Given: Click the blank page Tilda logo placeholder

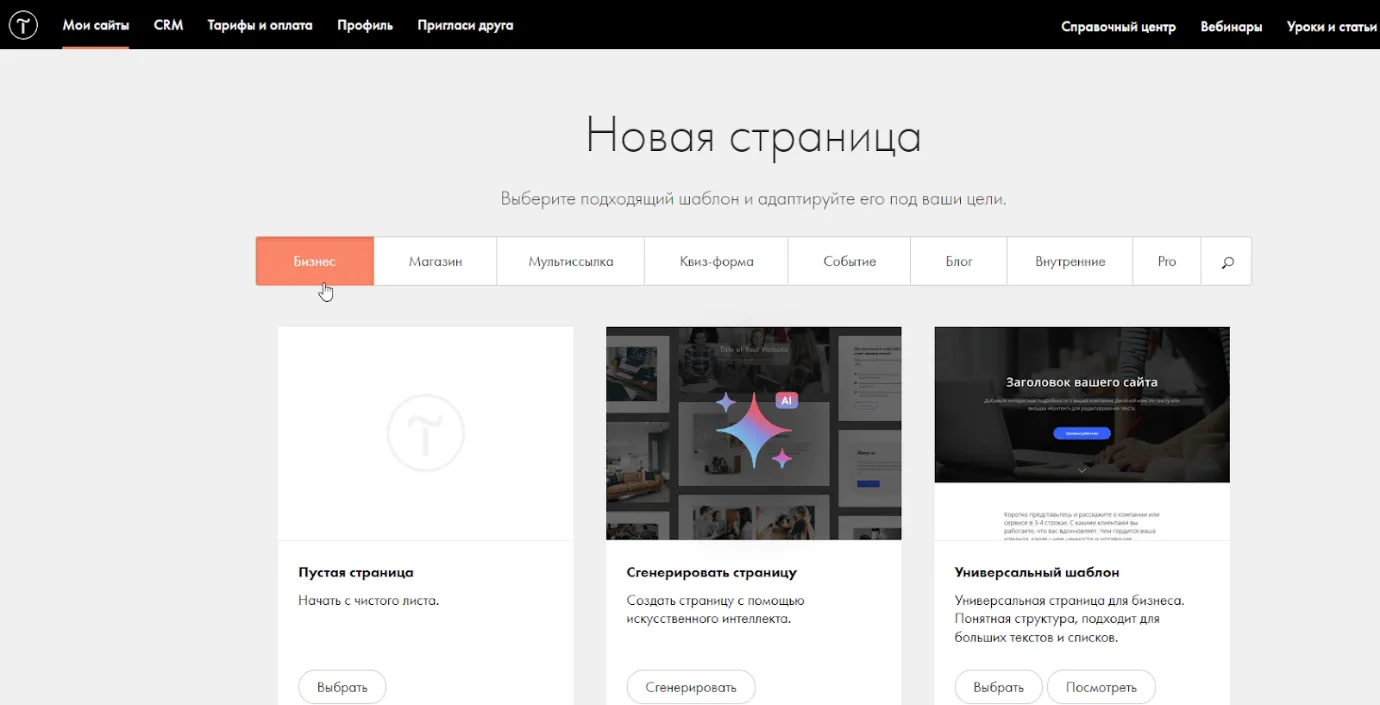Looking at the screenshot, I should point(425,433).
